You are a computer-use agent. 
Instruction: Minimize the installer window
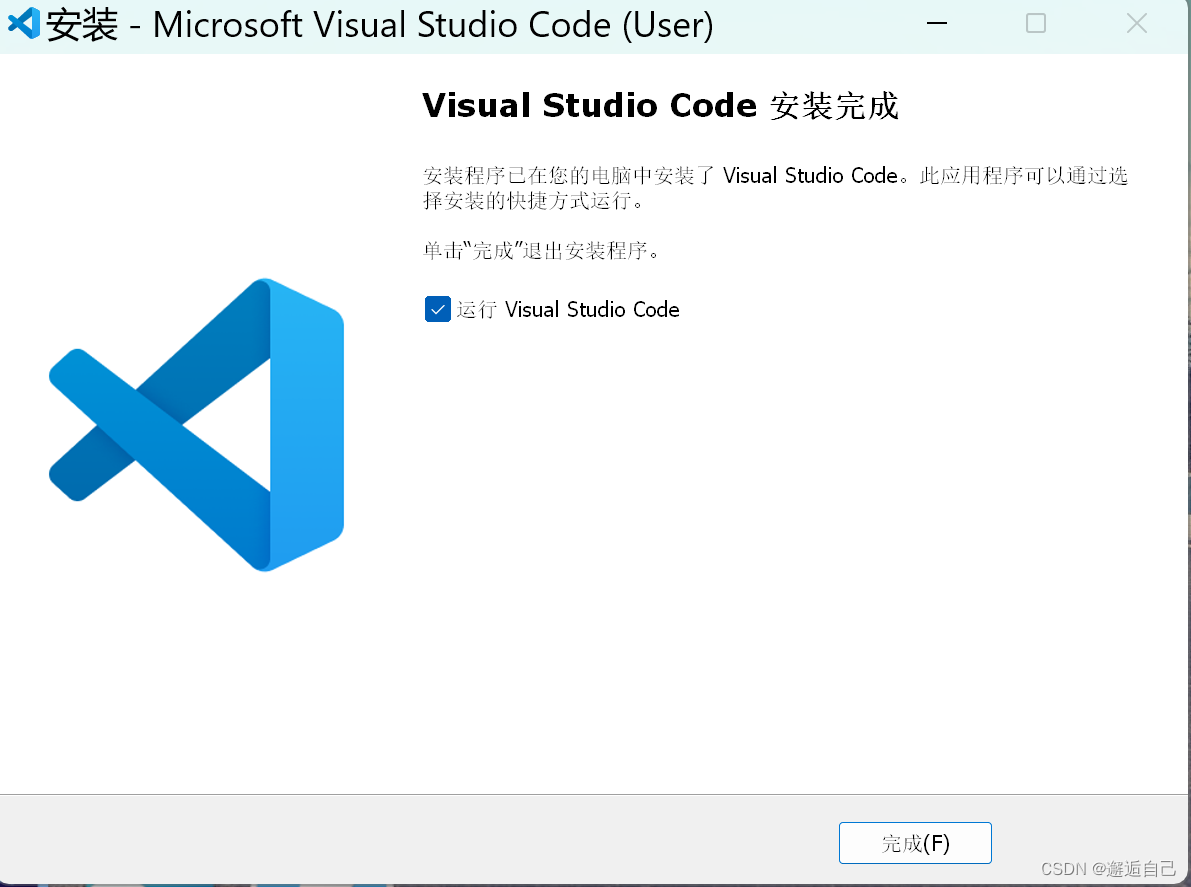pyautogui.click(x=937, y=24)
